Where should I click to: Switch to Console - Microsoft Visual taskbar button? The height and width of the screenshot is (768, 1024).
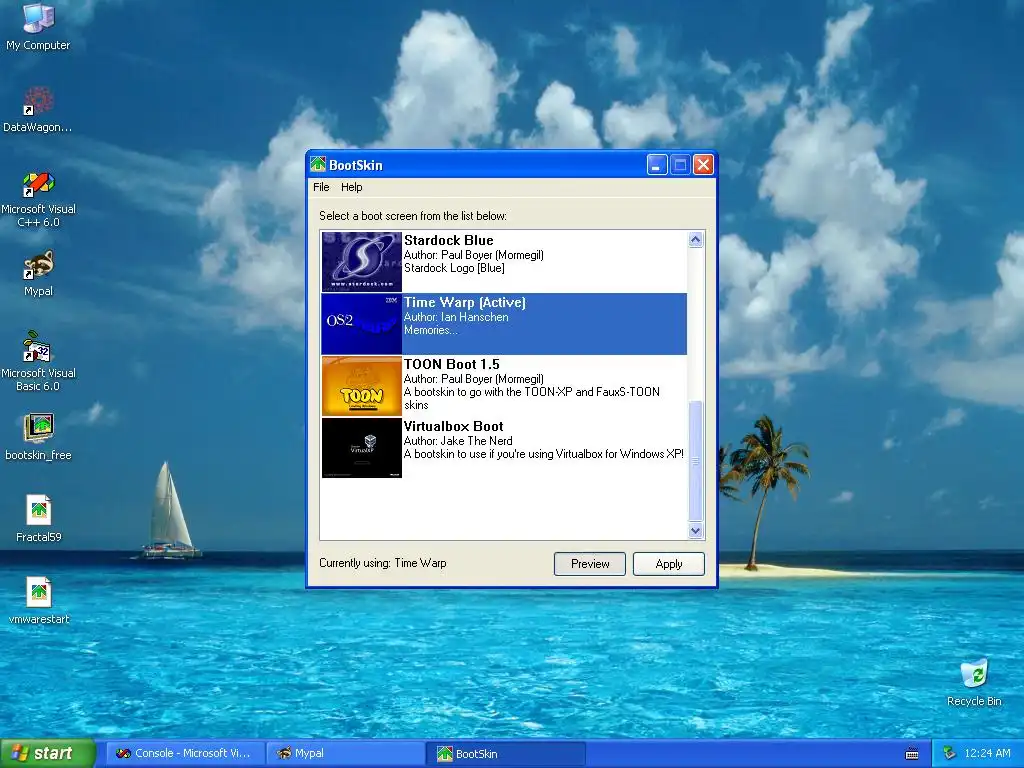coord(185,753)
